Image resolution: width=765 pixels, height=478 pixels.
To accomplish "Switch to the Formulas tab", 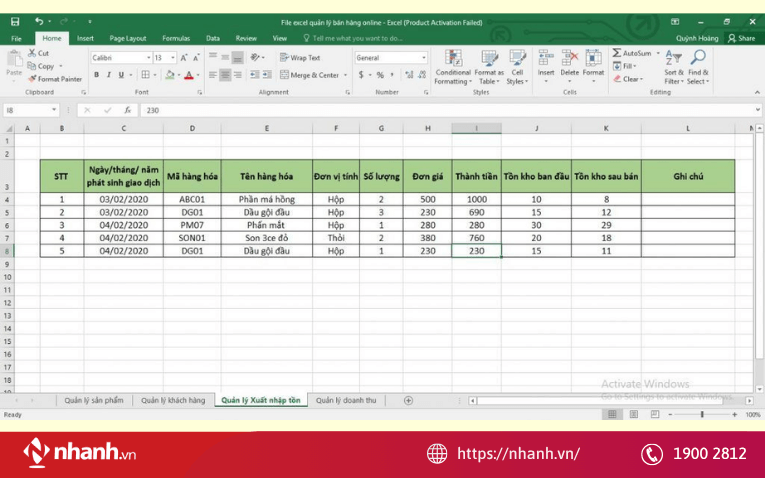I will tap(176, 38).
